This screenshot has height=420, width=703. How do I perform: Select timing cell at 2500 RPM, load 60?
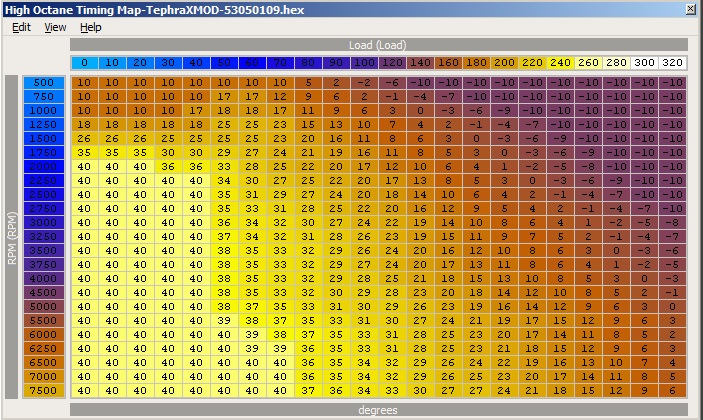252,195
